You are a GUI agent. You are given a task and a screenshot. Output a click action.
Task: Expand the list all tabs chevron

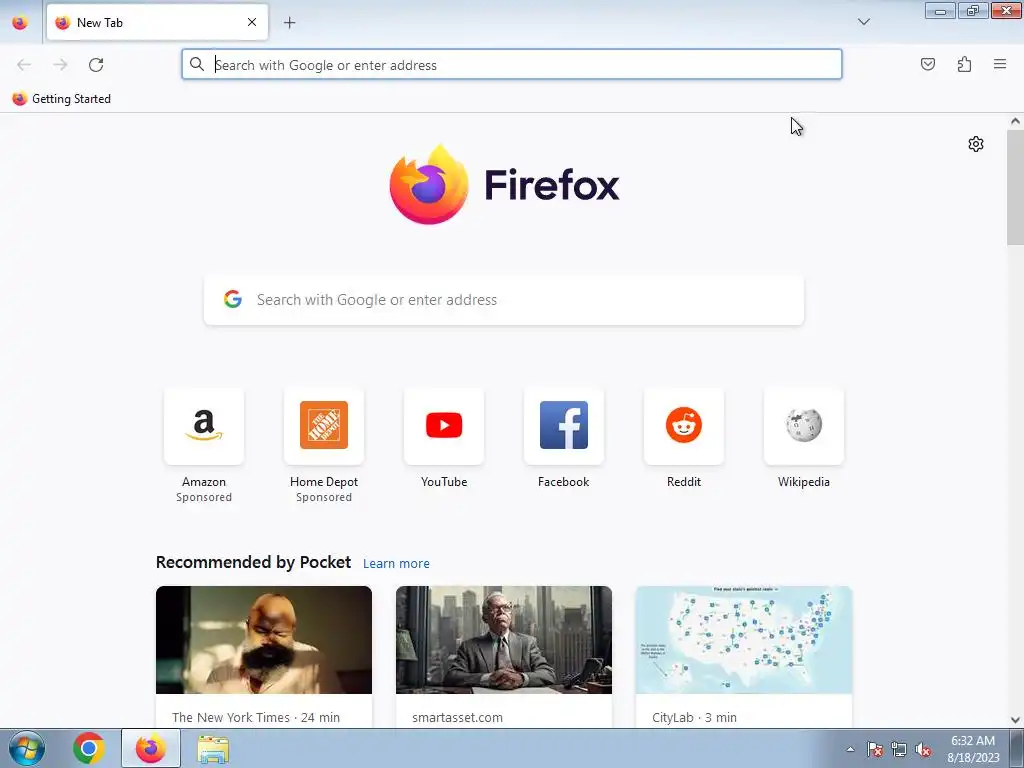click(x=863, y=22)
